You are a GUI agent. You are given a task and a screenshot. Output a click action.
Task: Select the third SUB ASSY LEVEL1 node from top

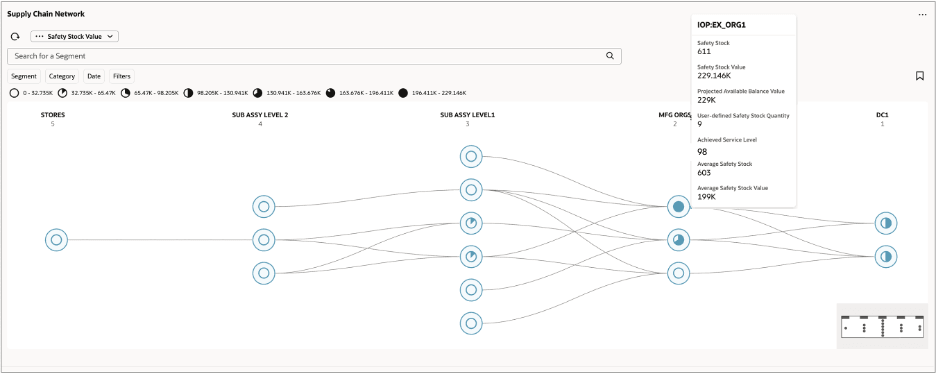click(x=471, y=223)
